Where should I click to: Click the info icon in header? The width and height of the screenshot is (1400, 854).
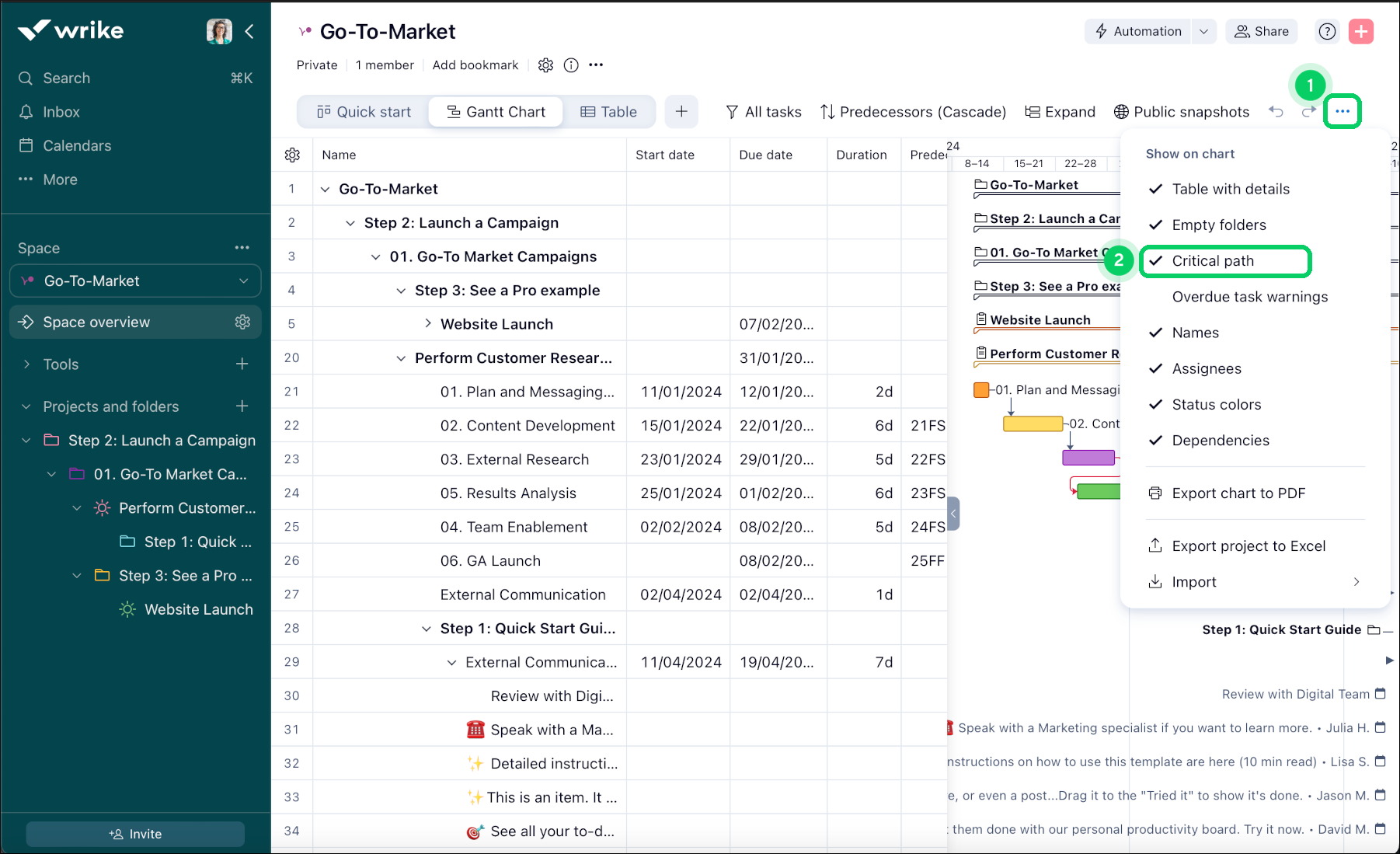pyautogui.click(x=571, y=65)
